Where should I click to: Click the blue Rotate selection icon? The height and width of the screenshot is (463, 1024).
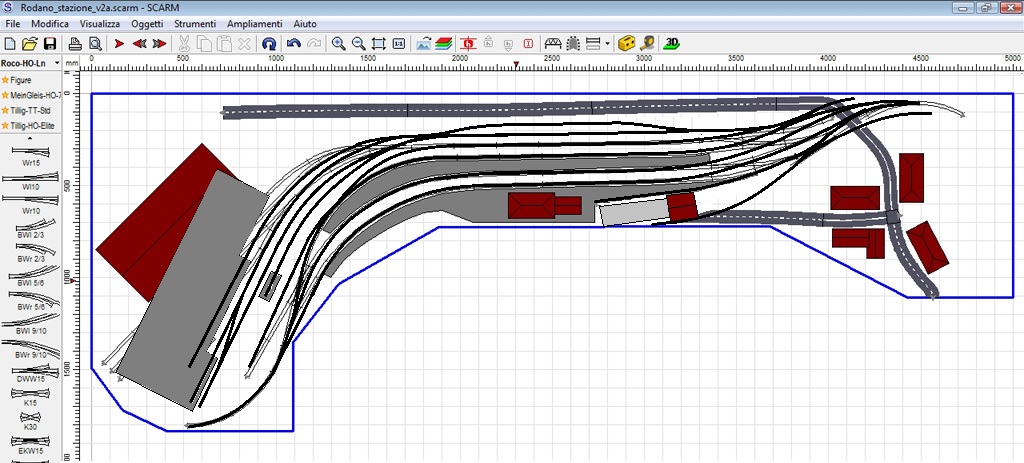tap(269, 44)
